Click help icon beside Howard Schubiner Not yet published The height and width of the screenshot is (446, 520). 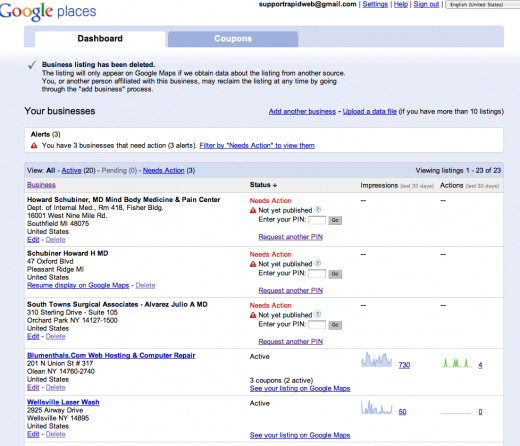pyautogui.click(x=318, y=210)
